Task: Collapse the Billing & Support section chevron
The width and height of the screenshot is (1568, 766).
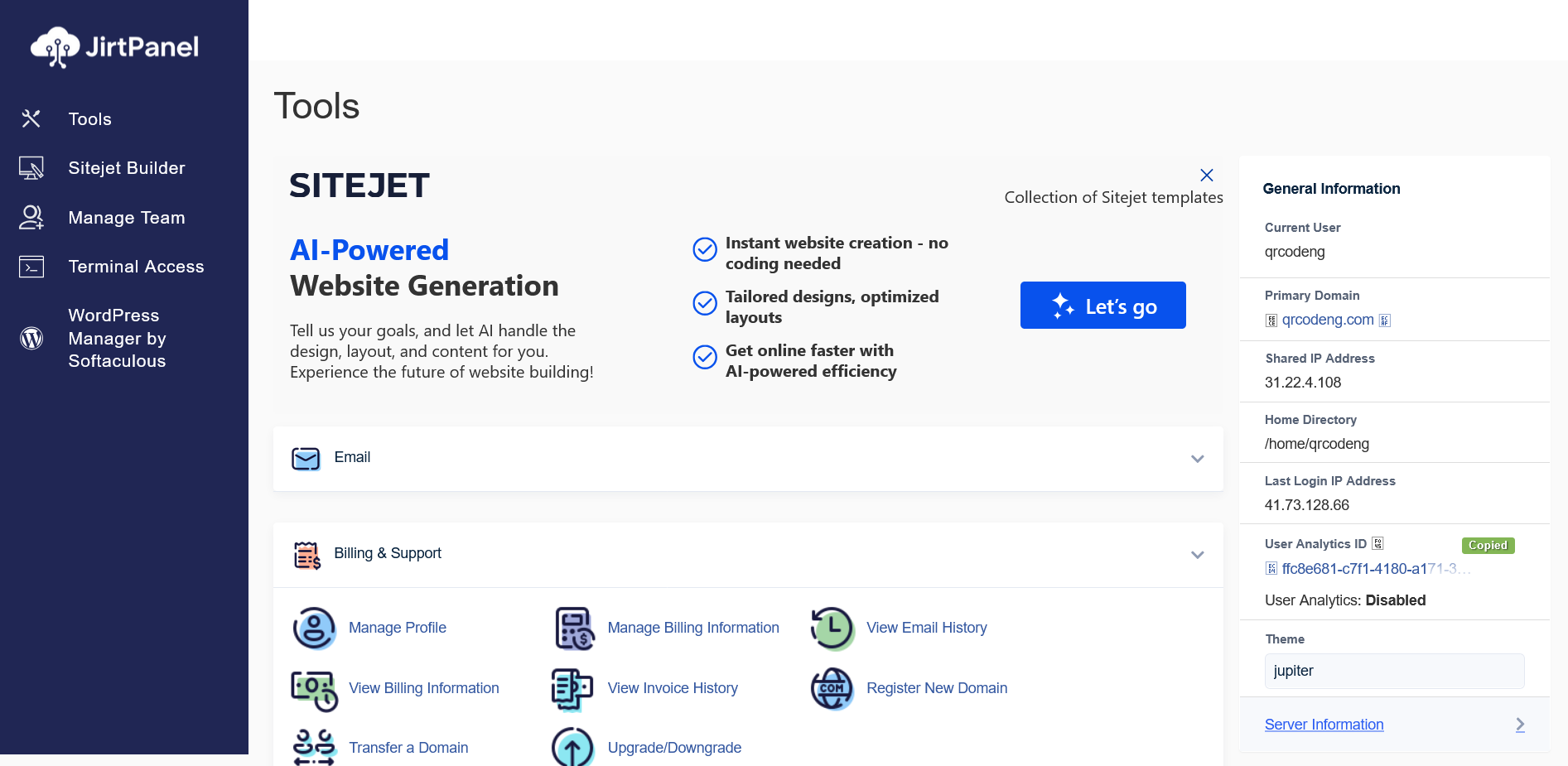Action: tap(1197, 555)
